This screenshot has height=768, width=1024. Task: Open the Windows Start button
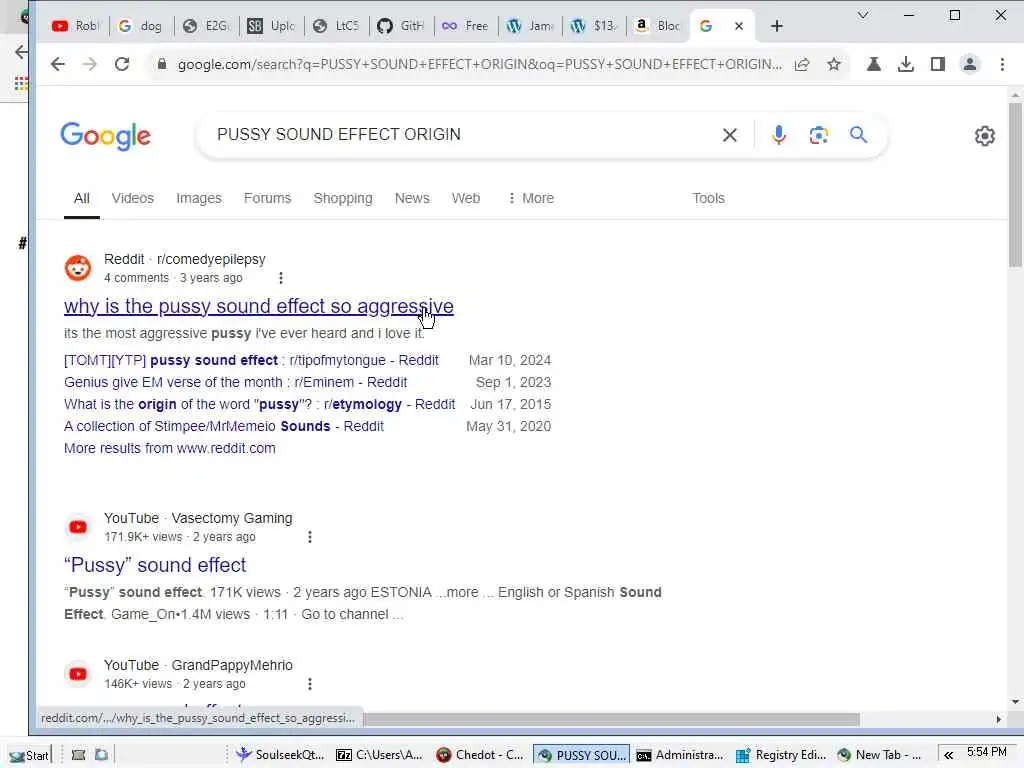[x=29, y=755]
